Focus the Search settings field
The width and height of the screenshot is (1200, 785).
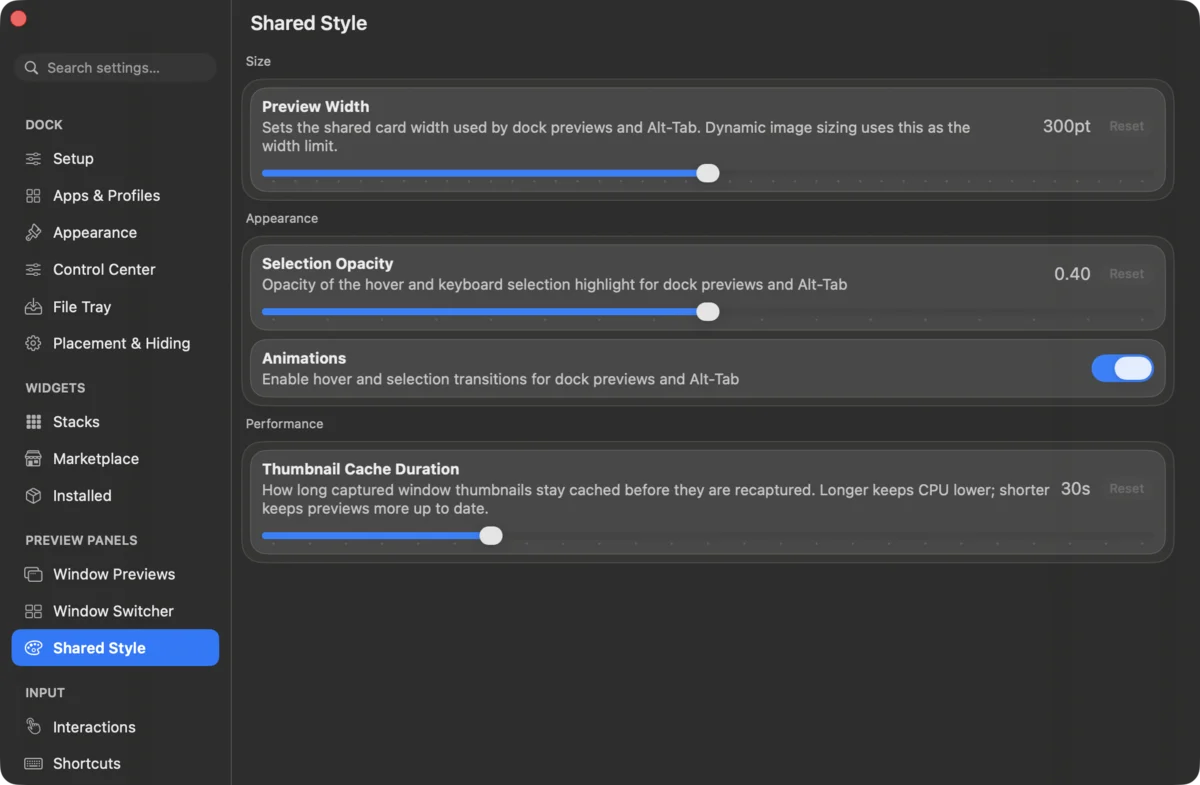(115, 68)
